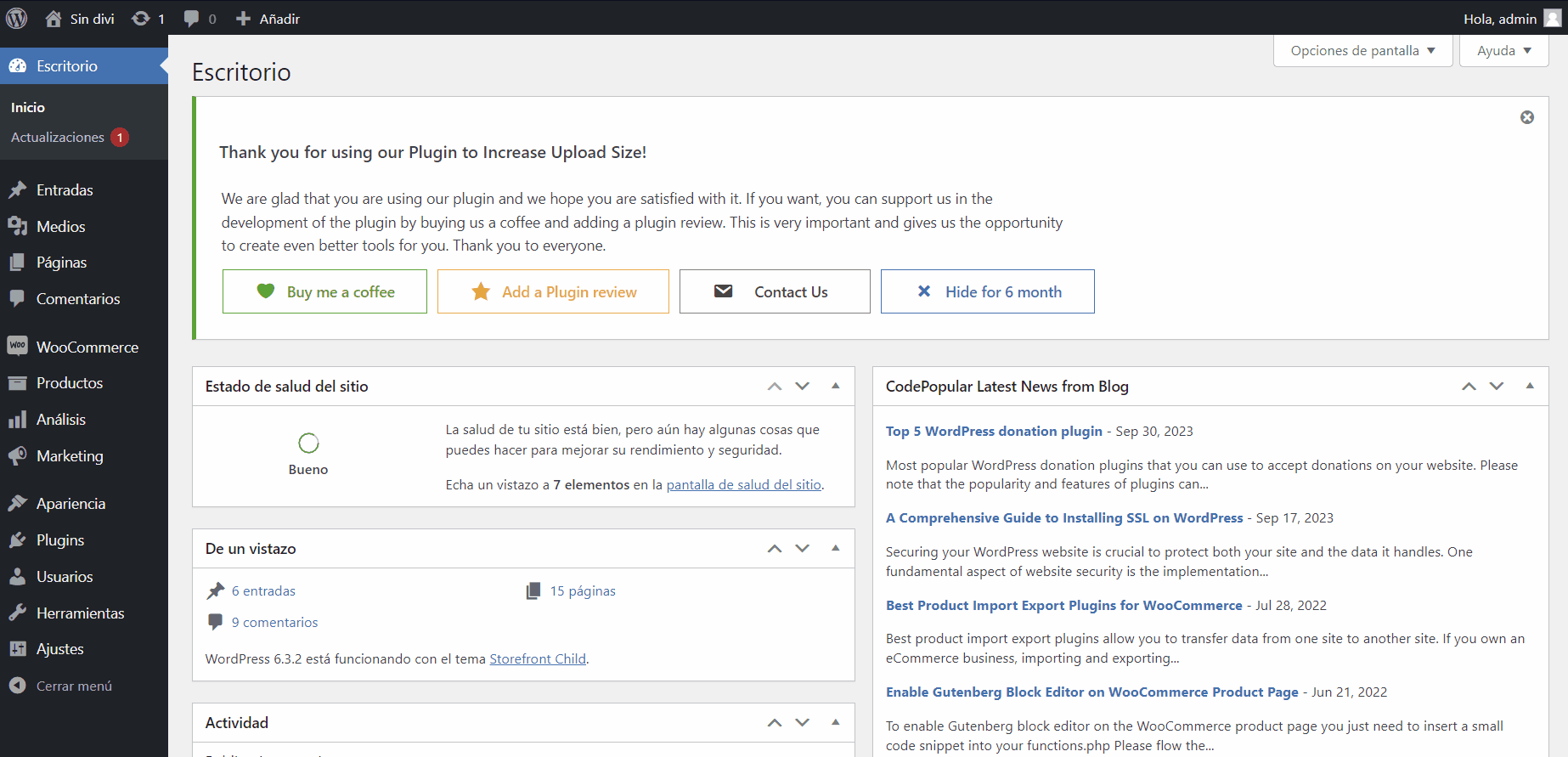Click the Buy me a coffee button
This screenshot has height=757, width=1568.
[324, 292]
